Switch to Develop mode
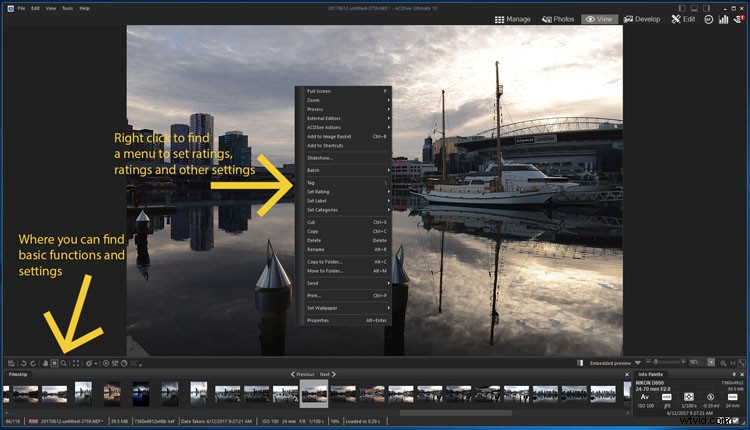 point(642,19)
